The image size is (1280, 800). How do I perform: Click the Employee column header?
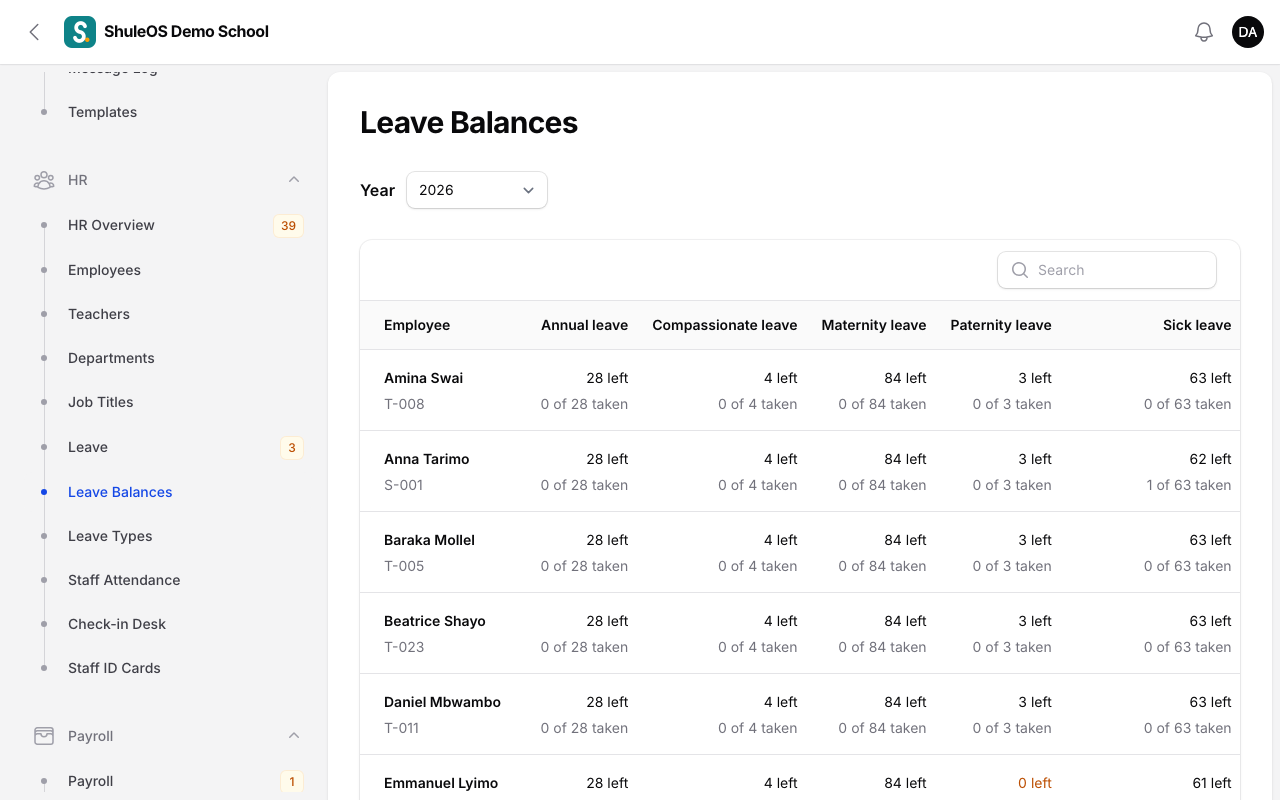point(417,325)
